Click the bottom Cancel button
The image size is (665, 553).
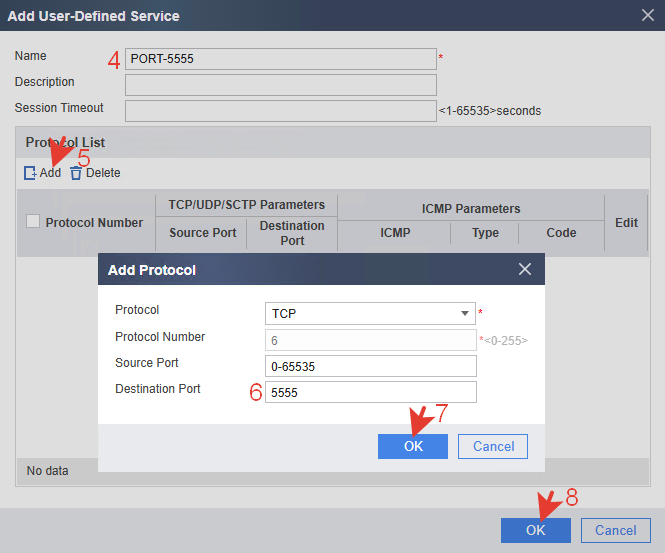tap(616, 530)
